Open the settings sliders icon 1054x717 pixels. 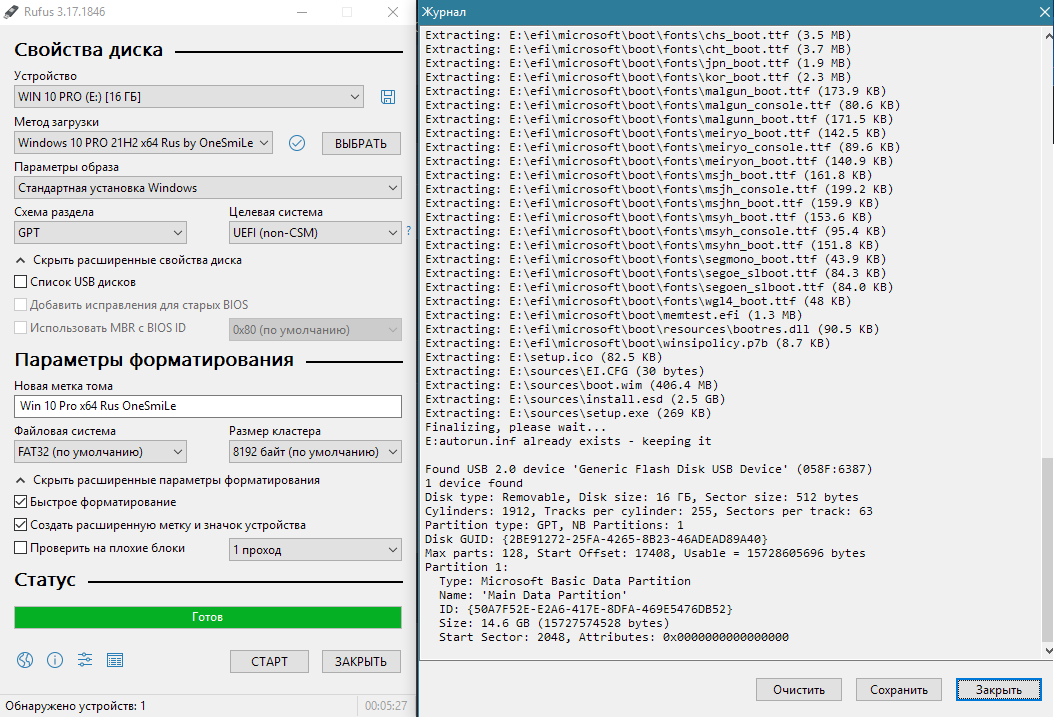point(85,660)
